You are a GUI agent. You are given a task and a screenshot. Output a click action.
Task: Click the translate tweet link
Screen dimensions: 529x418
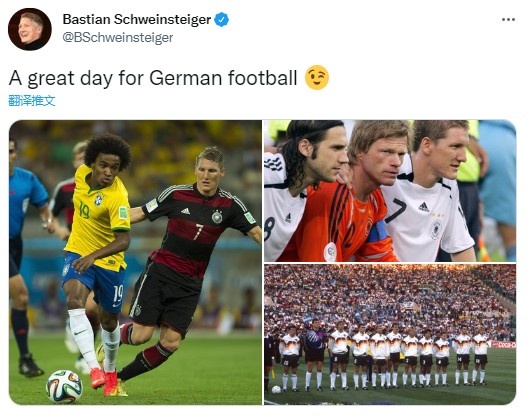coord(32,101)
